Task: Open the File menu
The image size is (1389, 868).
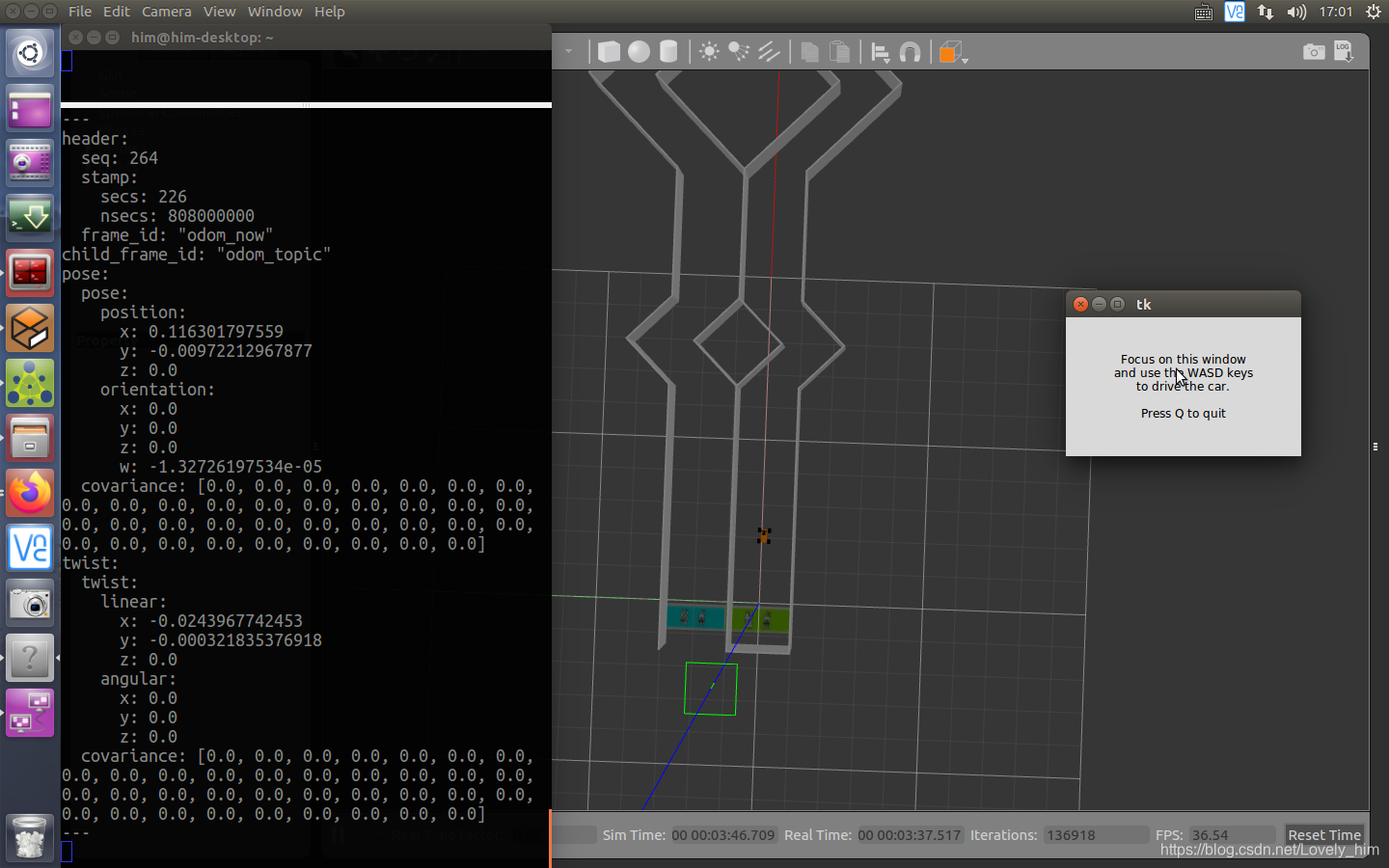Action: (x=80, y=12)
